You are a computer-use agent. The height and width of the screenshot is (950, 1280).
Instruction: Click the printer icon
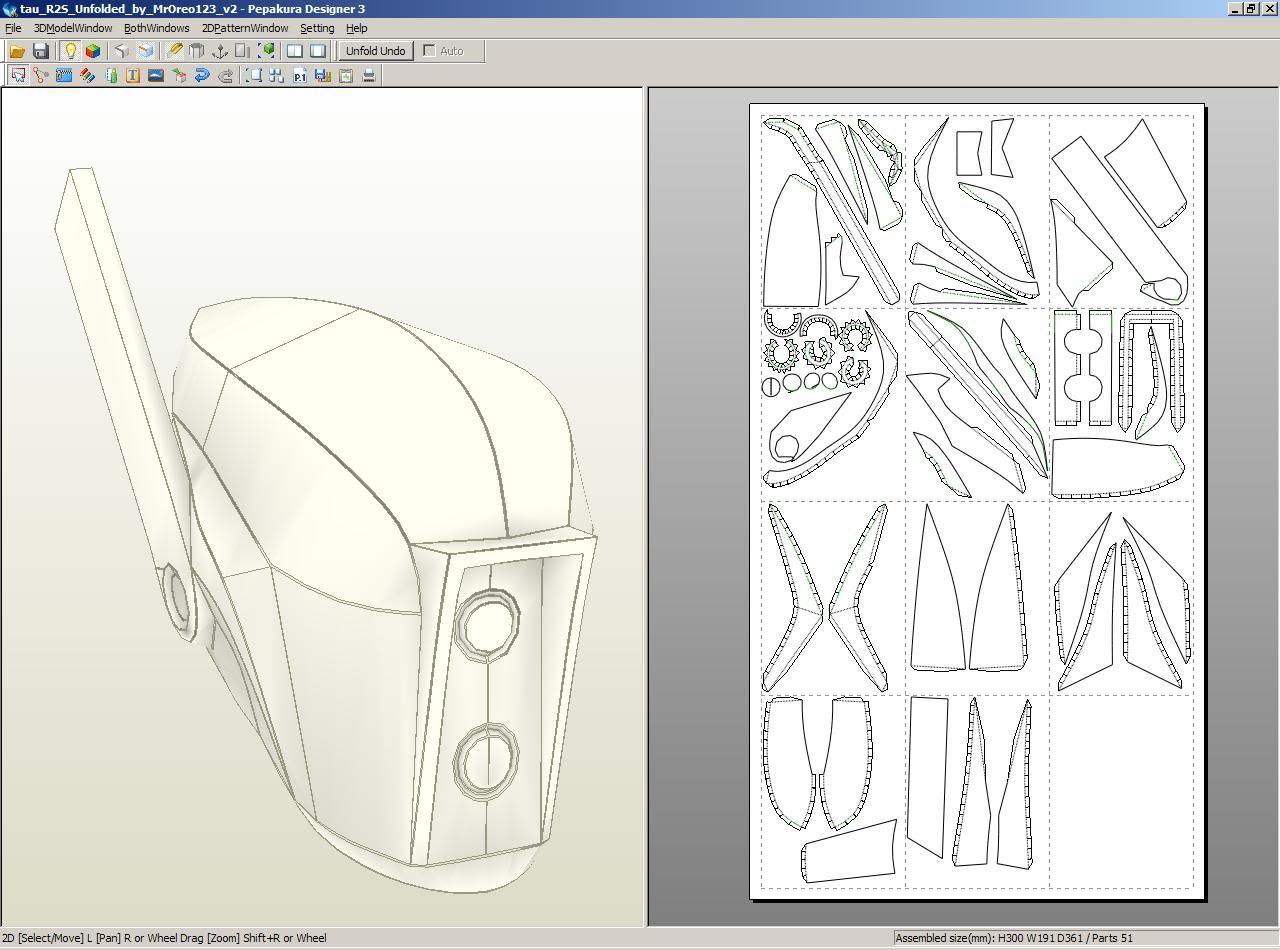coord(369,75)
